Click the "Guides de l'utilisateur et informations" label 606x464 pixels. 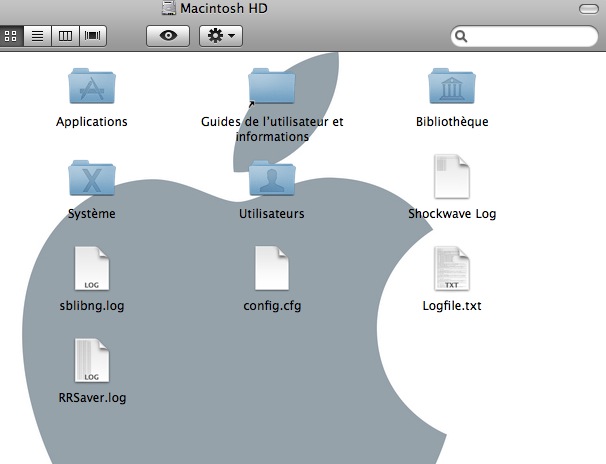(272, 129)
